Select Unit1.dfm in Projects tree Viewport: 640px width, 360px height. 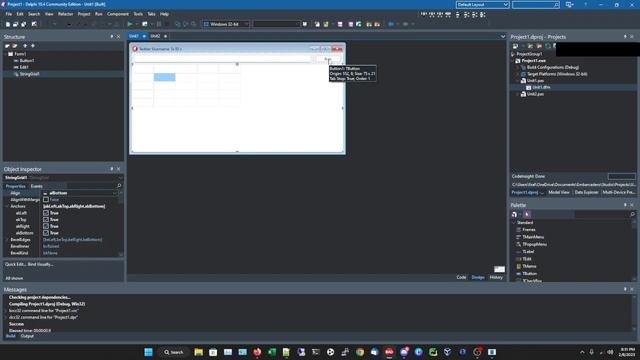[541, 87]
